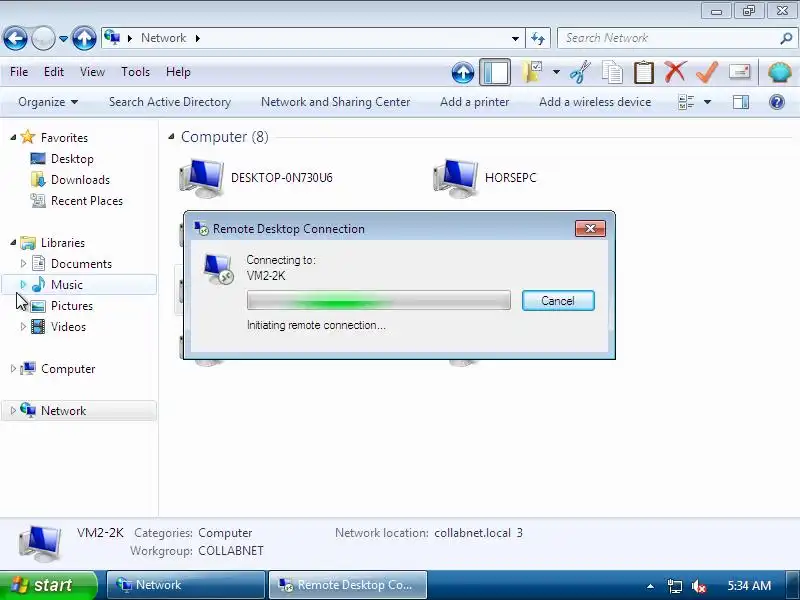Click the network tray icon

click(674, 586)
